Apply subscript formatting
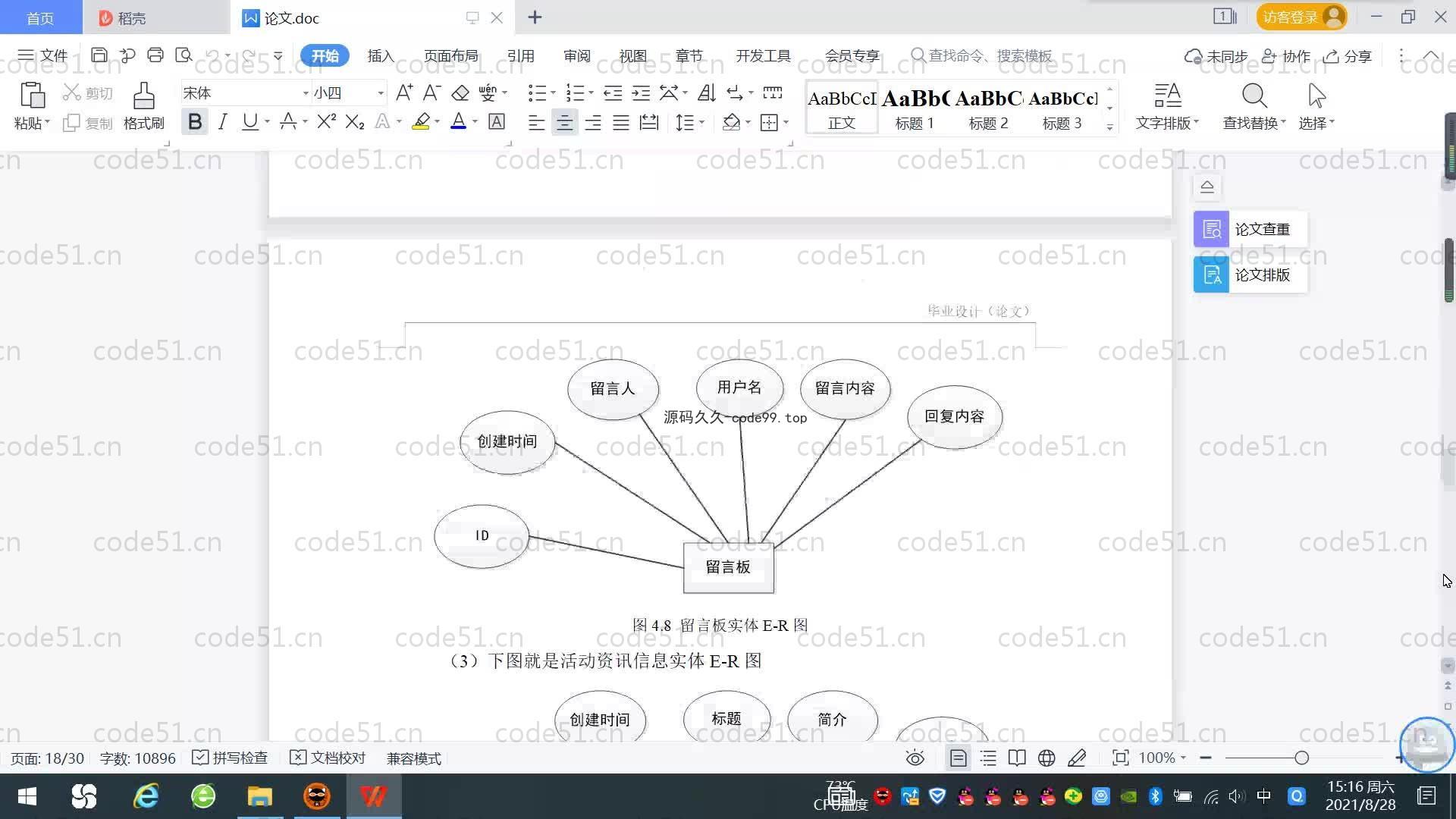1456x819 pixels. tap(355, 121)
